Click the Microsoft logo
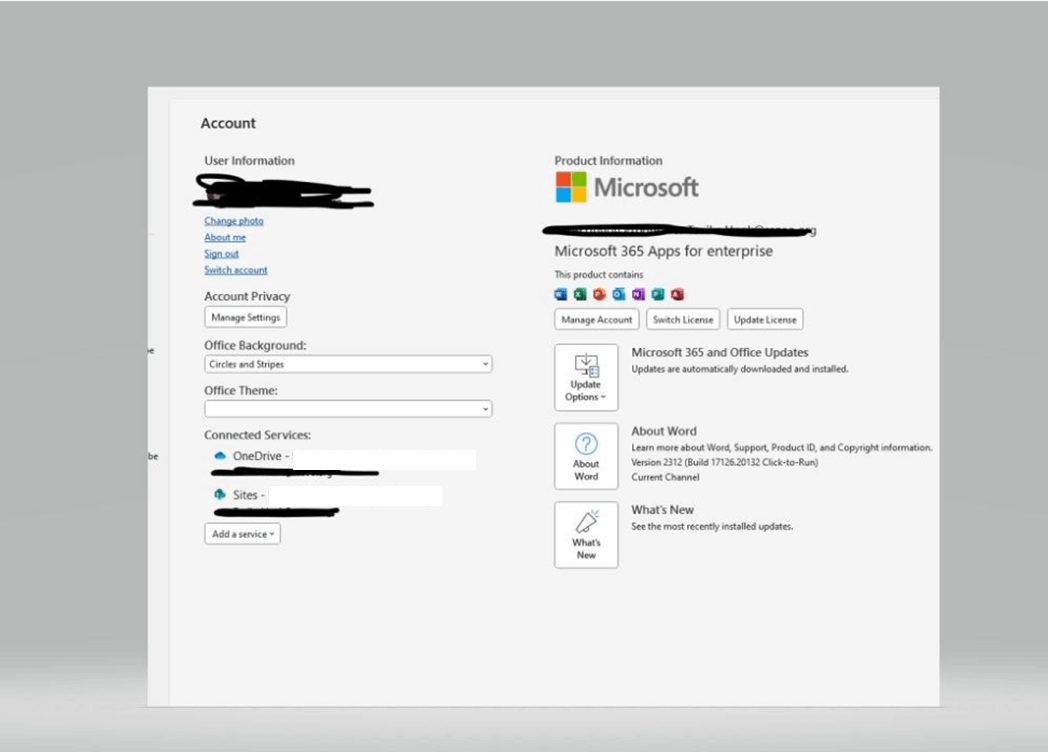Screen dimensions: 1048x752 pyautogui.click(x=626, y=187)
